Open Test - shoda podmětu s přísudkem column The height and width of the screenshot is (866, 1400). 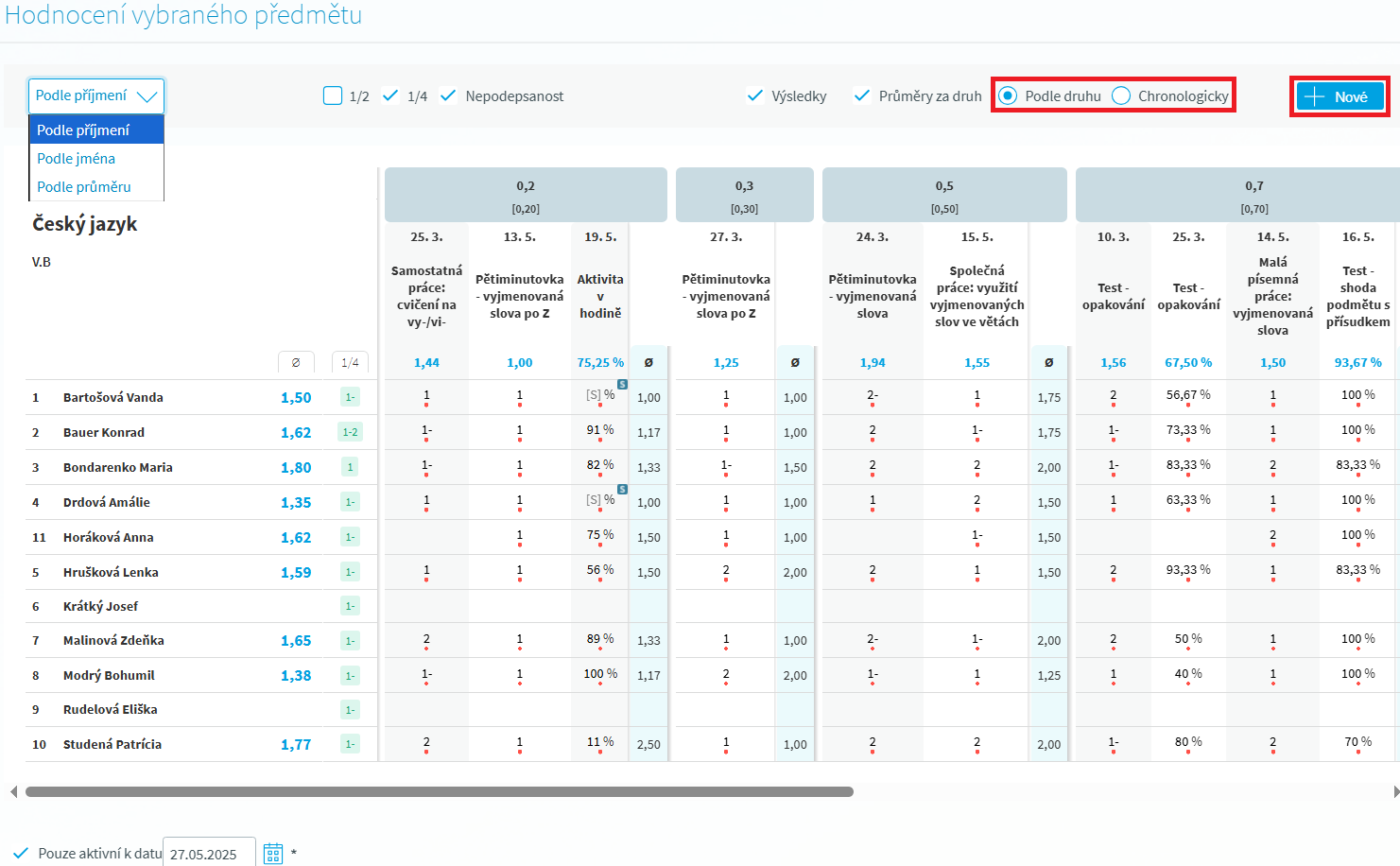(x=1357, y=296)
